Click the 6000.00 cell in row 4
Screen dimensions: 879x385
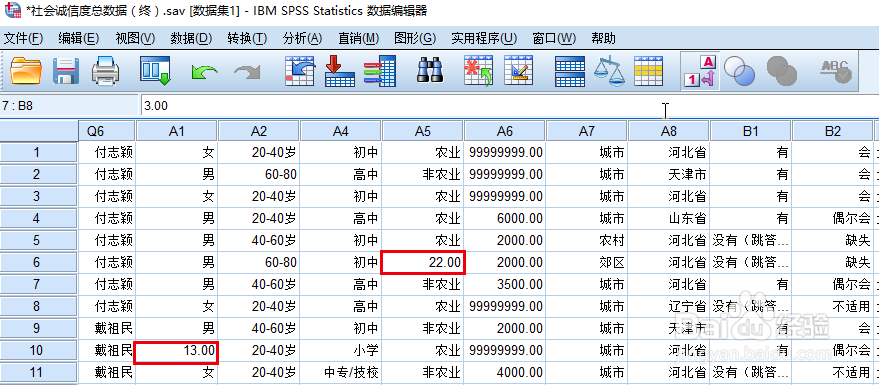click(505, 219)
